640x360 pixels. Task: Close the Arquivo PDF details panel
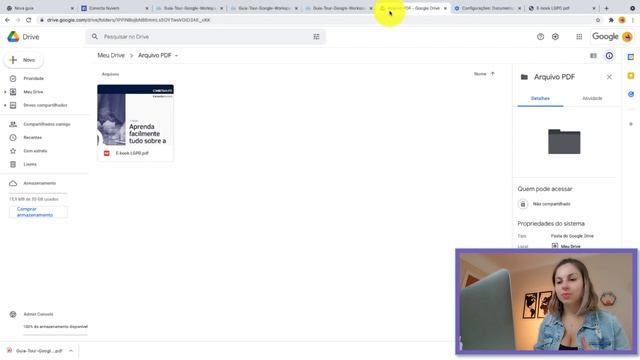coord(609,77)
